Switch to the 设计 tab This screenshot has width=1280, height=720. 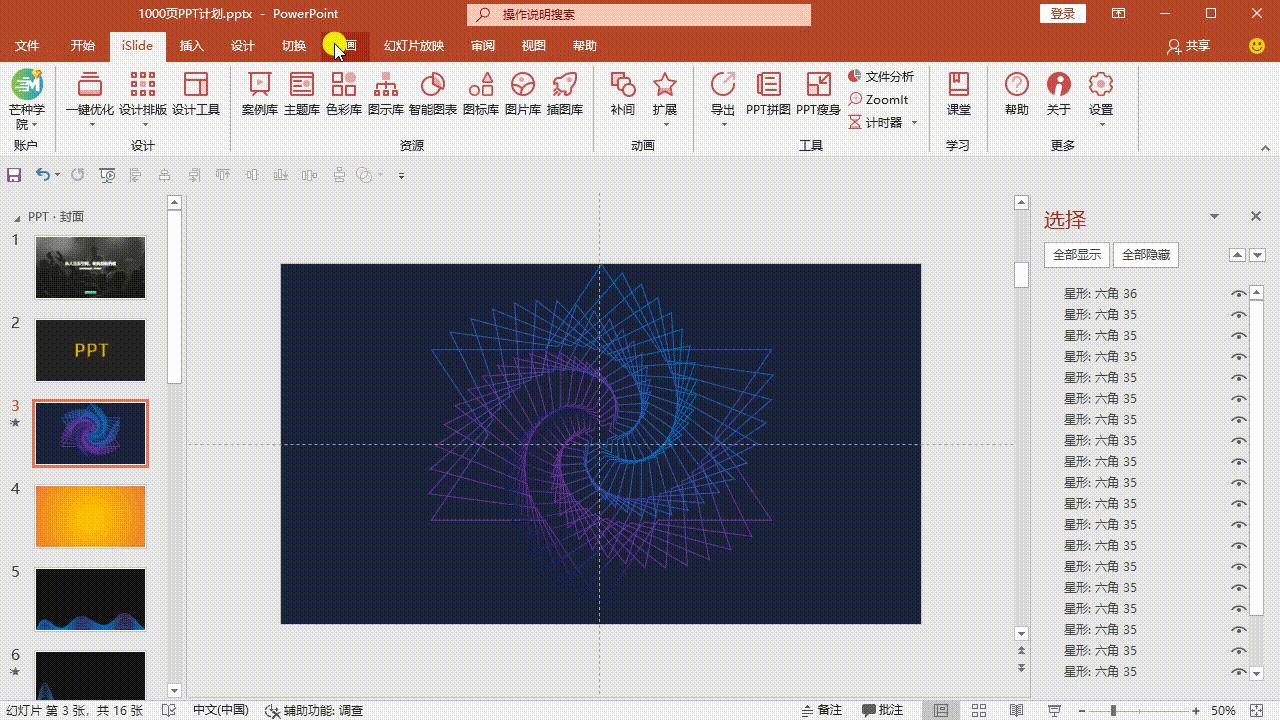pyautogui.click(x=242, y=46)
